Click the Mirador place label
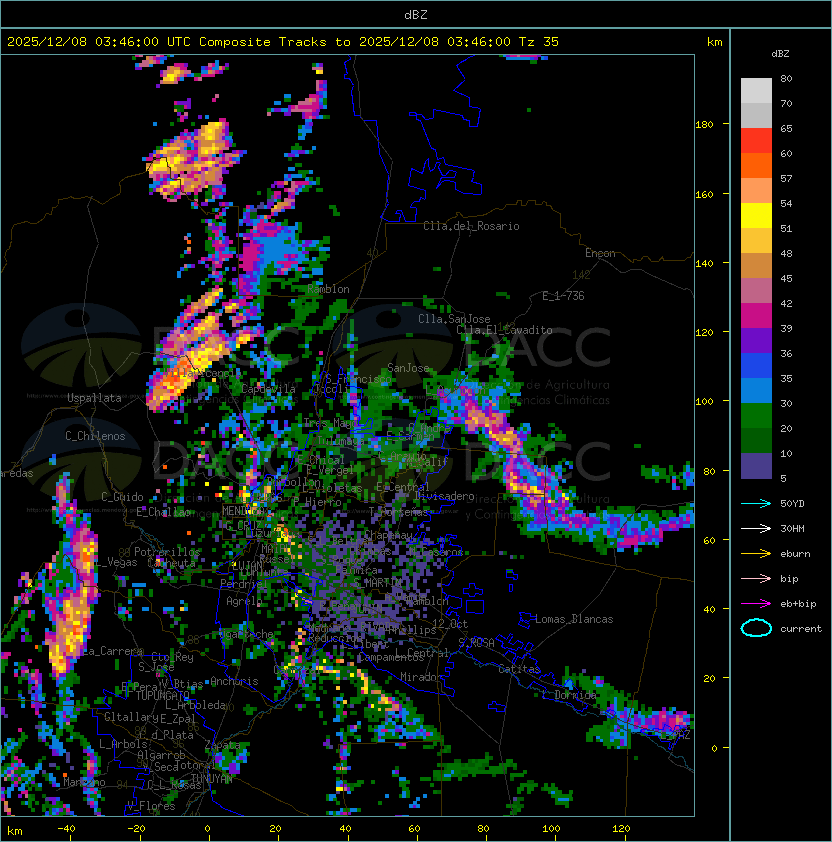This screenshot has height=842, width=832. [x=422, y=677]
